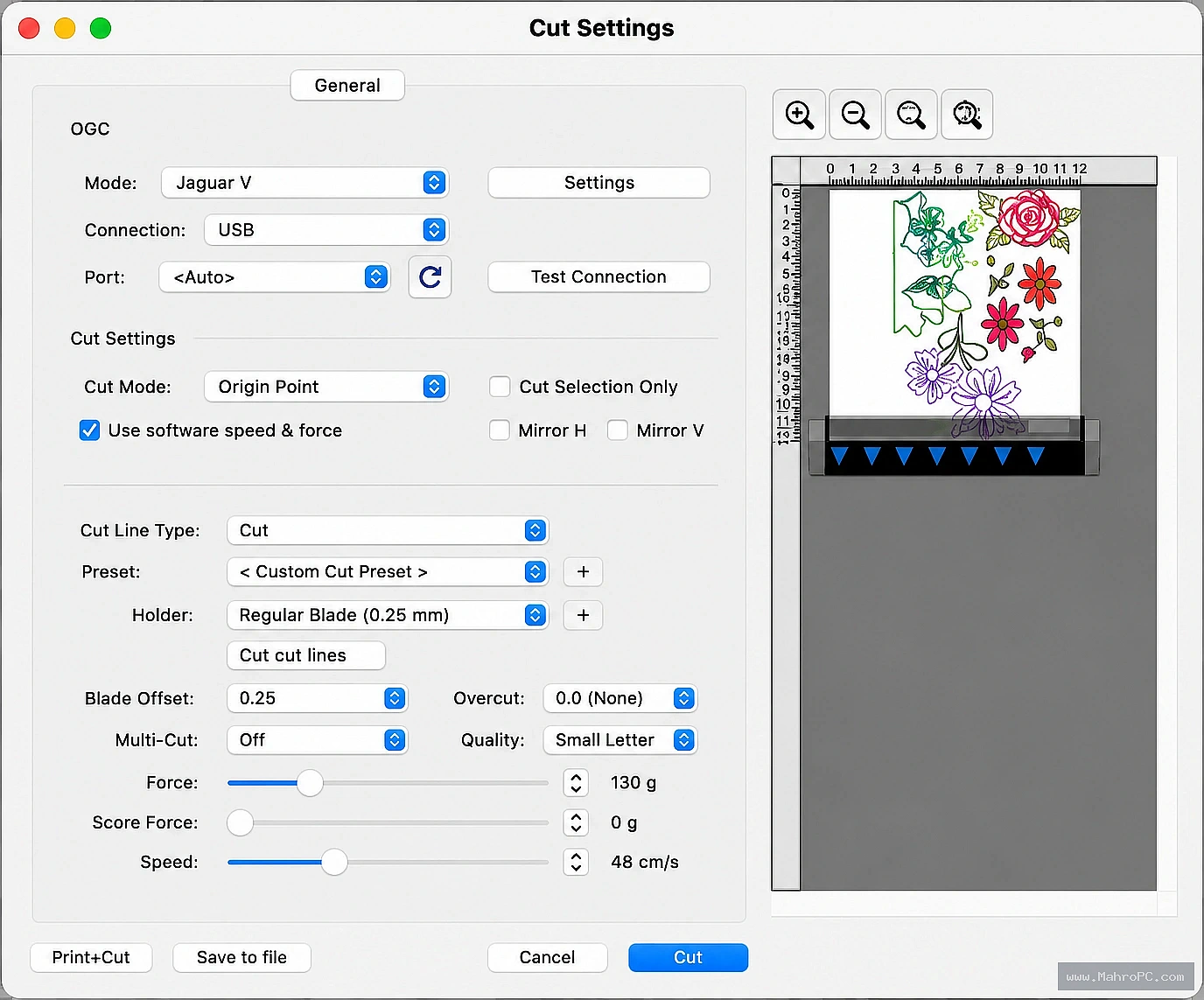
Task: Click the Print+Cut button
Action: pyautogui.click(x=91, y=957)
